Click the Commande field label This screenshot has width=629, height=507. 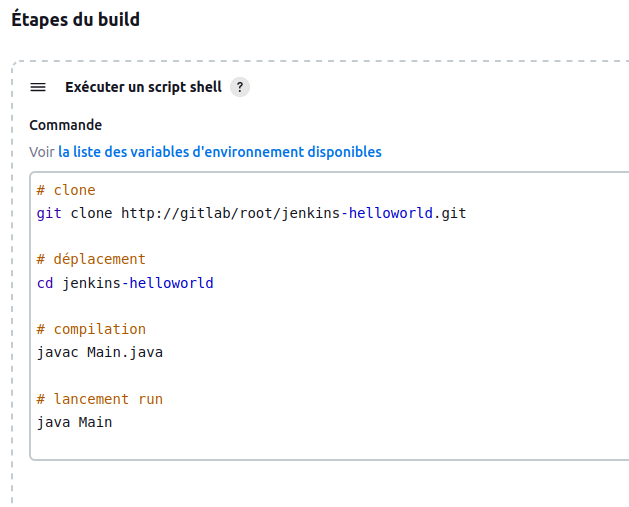pos(65,125)
